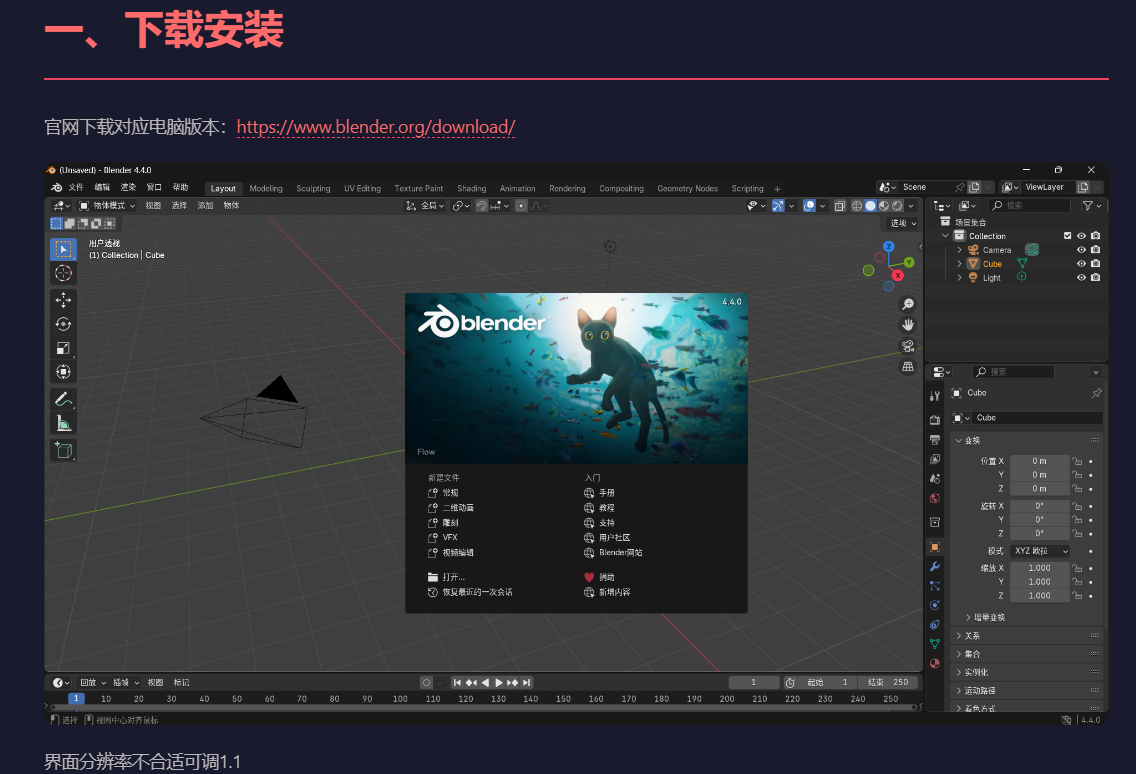
Task: Expand the 运动路径 panel
Action: pos(1026,691)
